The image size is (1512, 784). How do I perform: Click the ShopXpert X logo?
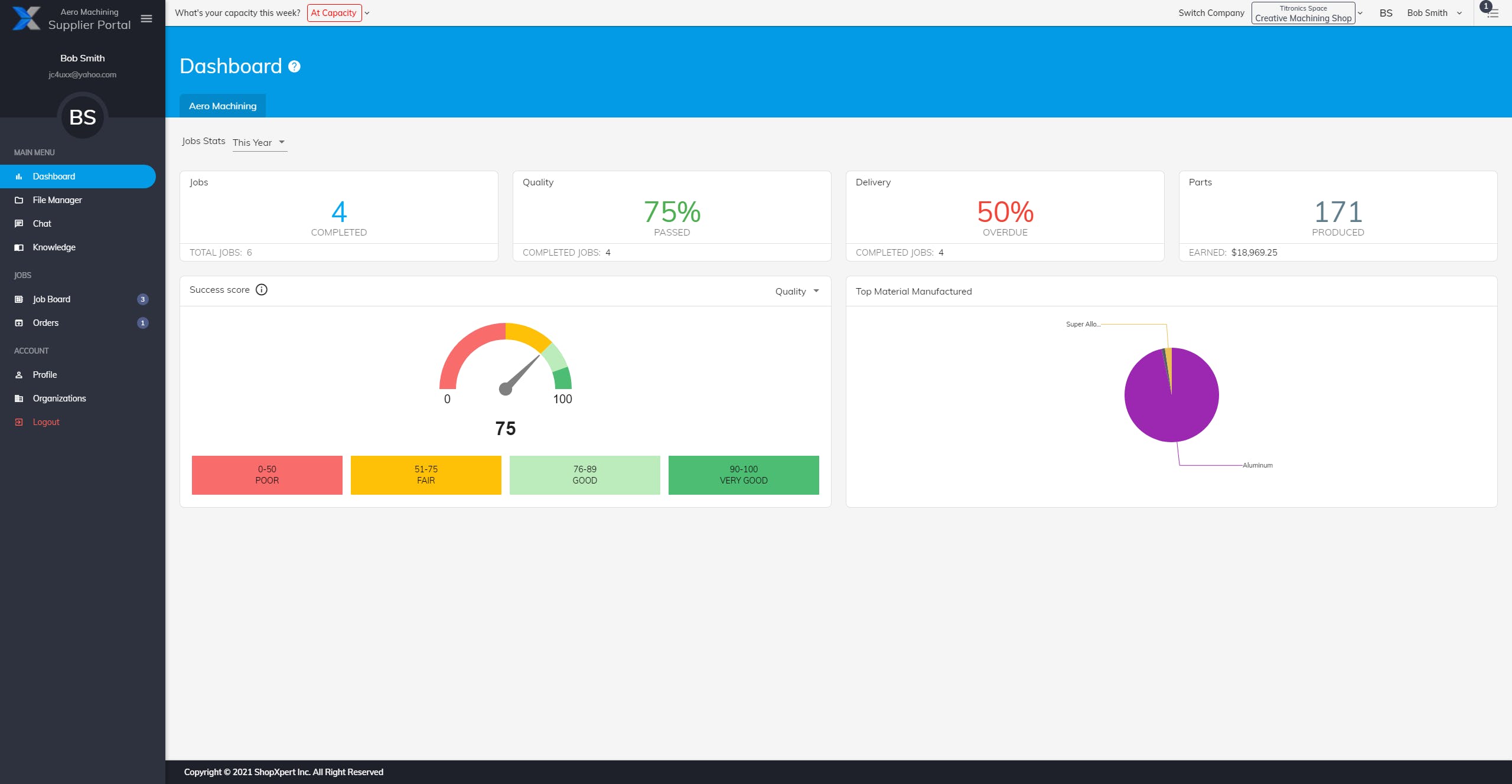pyautogui.click(x=26, y=18)
